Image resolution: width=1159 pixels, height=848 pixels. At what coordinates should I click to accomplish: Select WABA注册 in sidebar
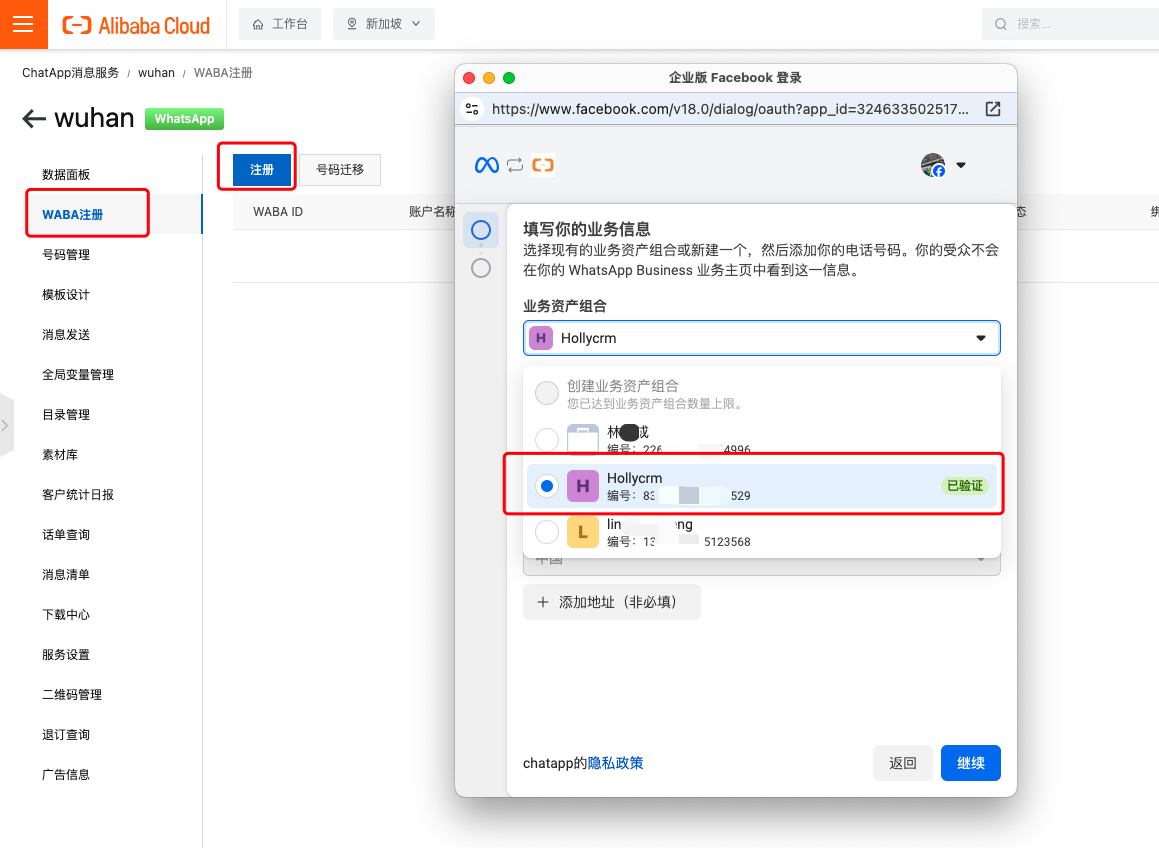(72, 214)
